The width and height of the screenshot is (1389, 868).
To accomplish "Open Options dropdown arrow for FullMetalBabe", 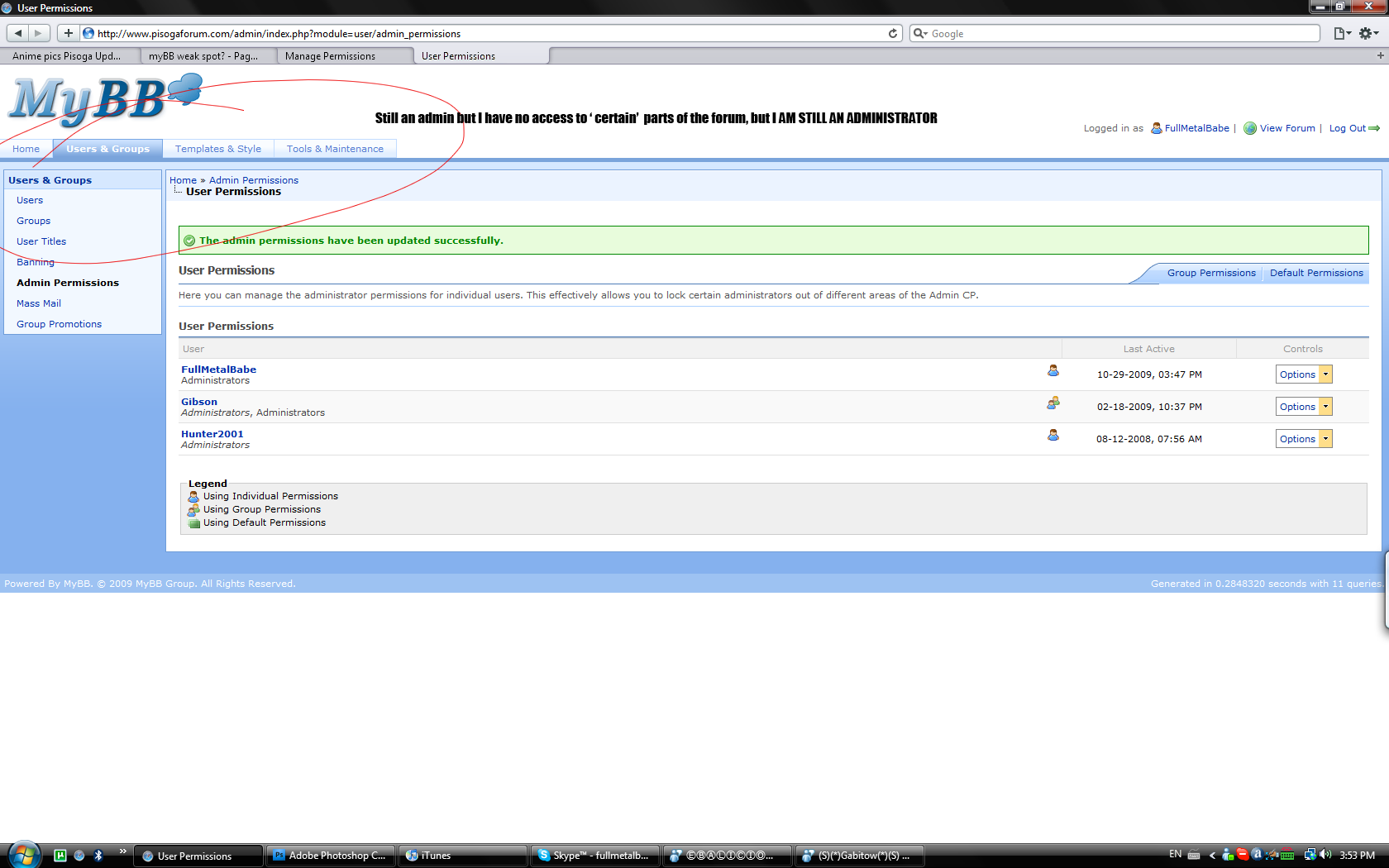I will pos(1325,374).
